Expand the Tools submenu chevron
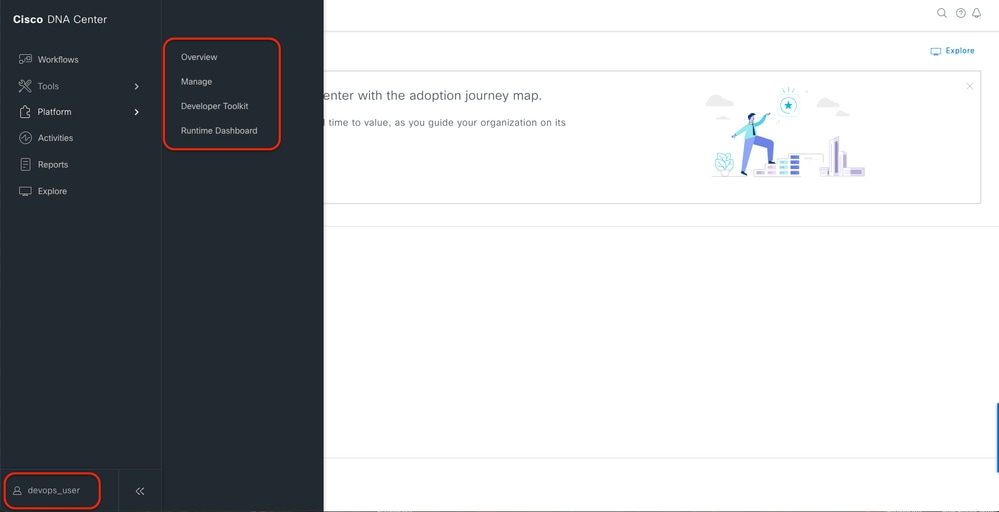Screen dimensions: 999x512 click(x=136, y=86)
